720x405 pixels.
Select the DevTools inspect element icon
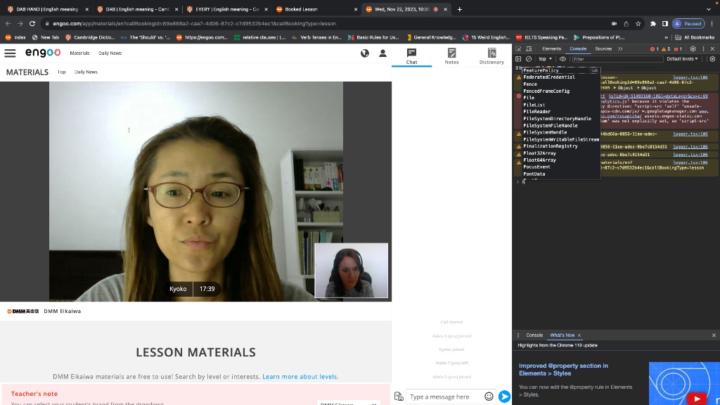(518, 49)
